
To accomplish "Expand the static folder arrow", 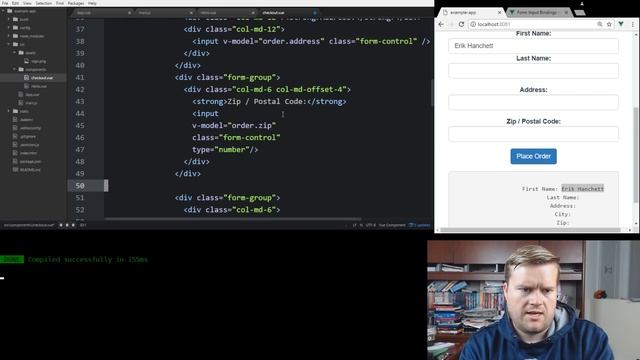I will pyautogui.click(x=9, y=111).
